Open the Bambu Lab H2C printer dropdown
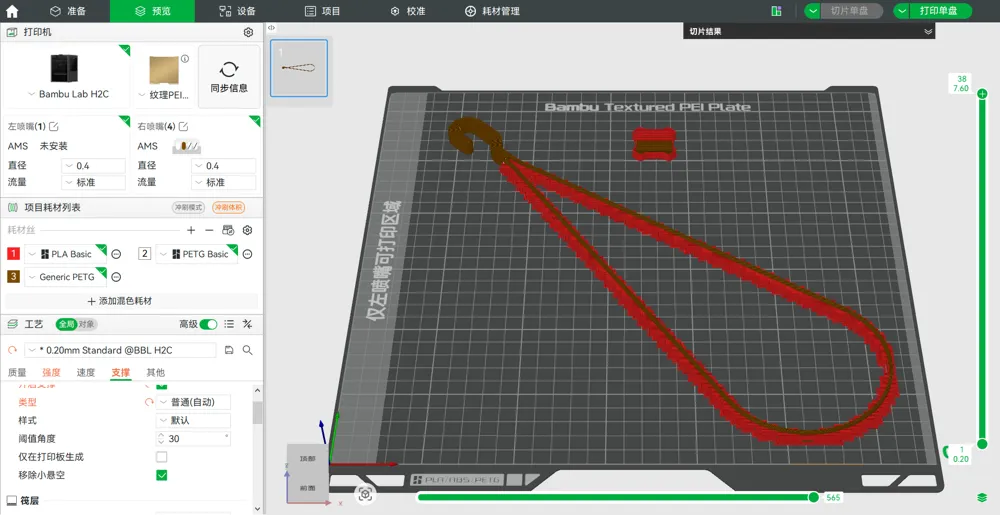The width and height of the screenshot is (1000, 515). click(68, 94)
